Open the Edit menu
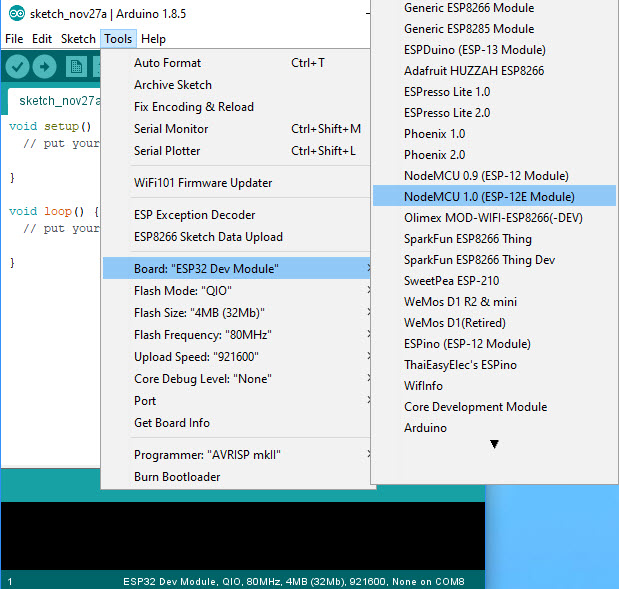The height and width of the screenshot is (589, 619). [42, 39]
